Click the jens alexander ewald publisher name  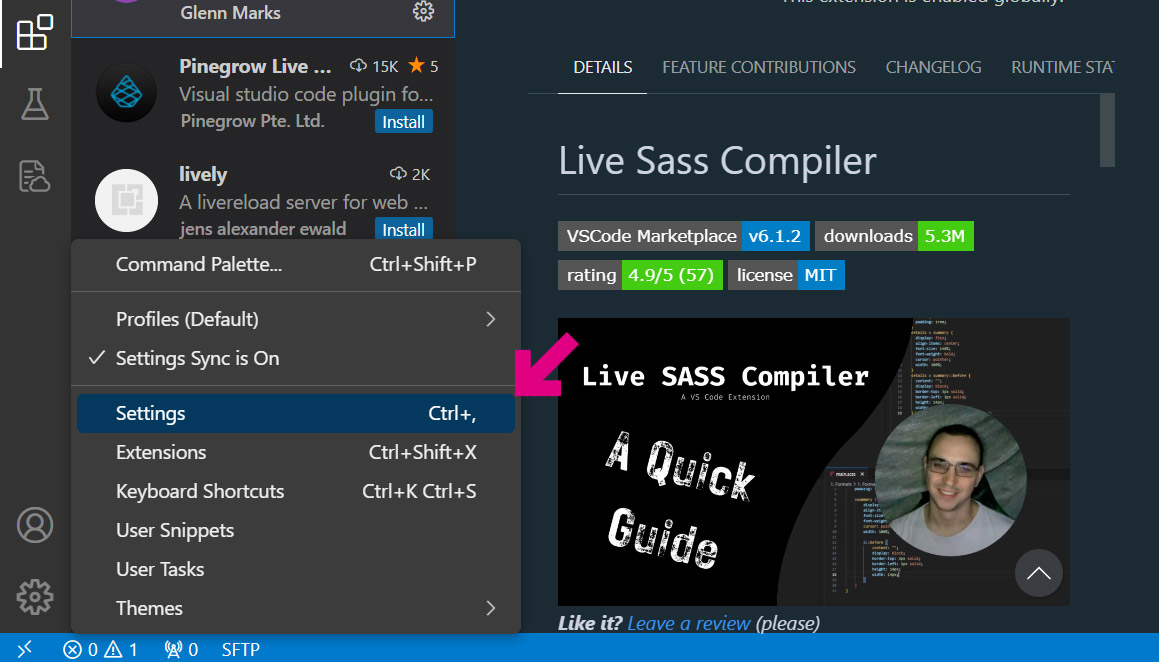(x=262, y=229)
